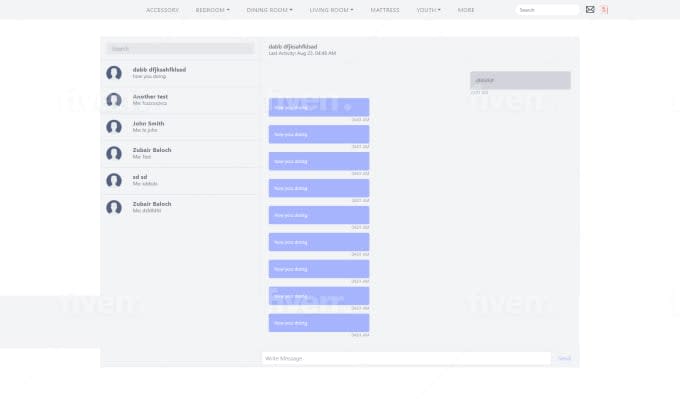Screen dimensions: 680x399
Task: Click chat header name dabb dfjksahfklsad
Action: 293,46
